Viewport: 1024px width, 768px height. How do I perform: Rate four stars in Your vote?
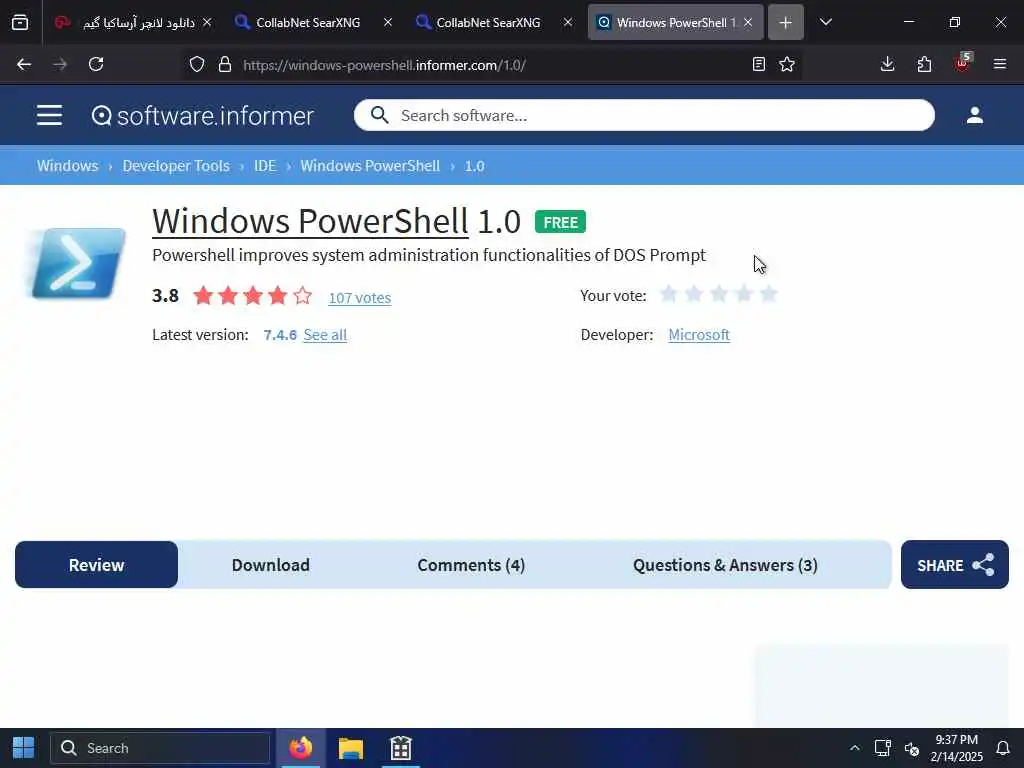point(744,295)
